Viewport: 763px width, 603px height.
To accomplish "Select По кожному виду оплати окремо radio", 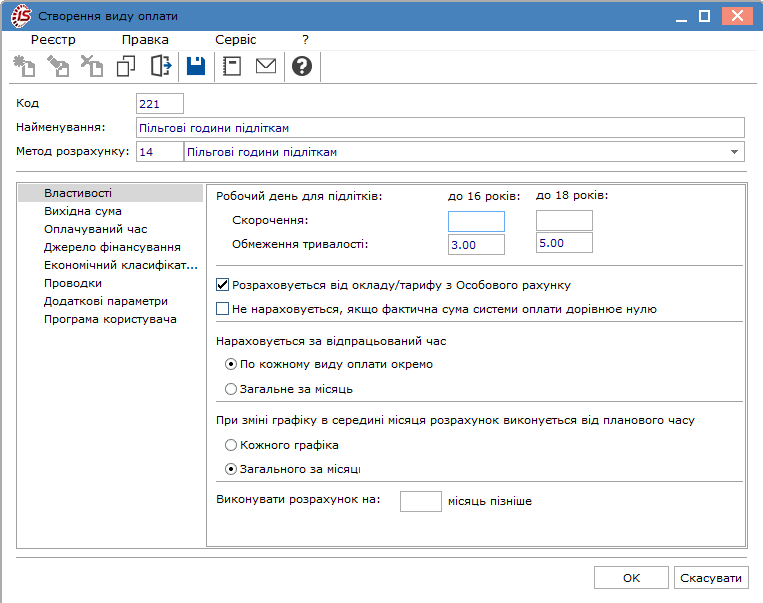I will pos(231,364).
